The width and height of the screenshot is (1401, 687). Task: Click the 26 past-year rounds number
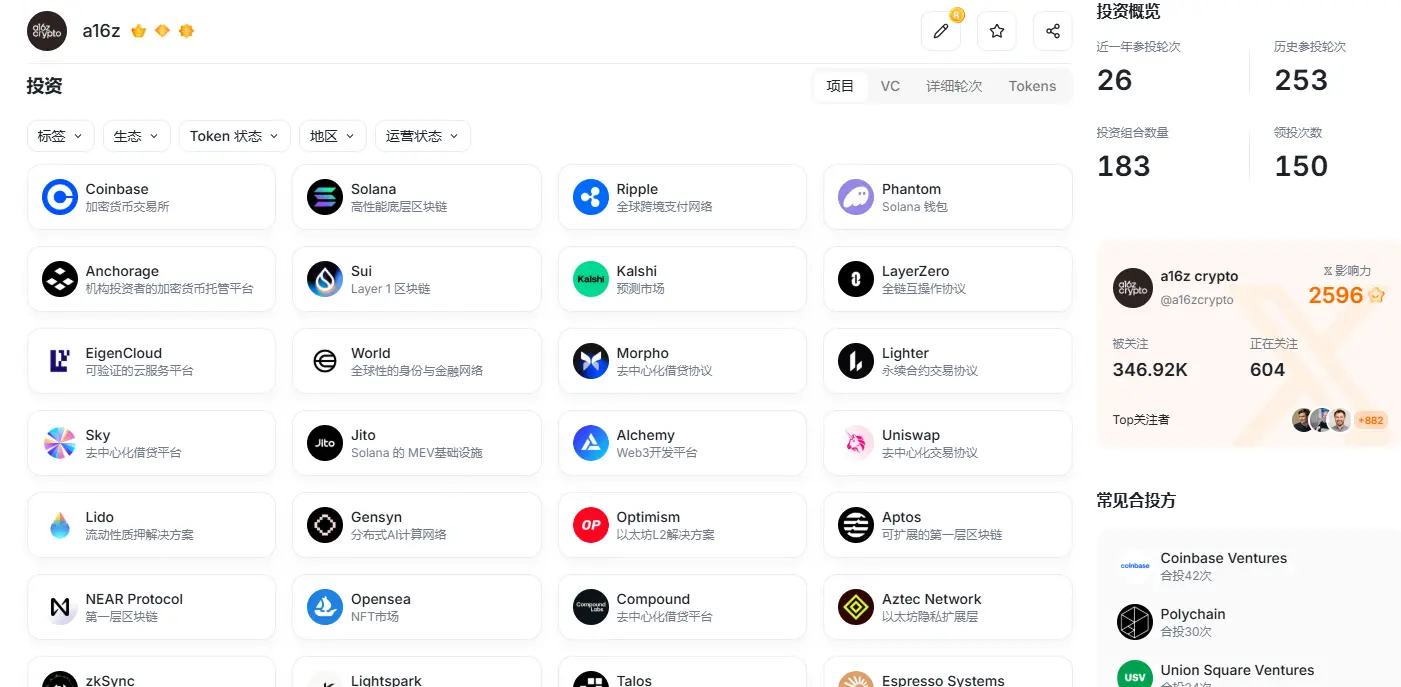coord(1115,80)
